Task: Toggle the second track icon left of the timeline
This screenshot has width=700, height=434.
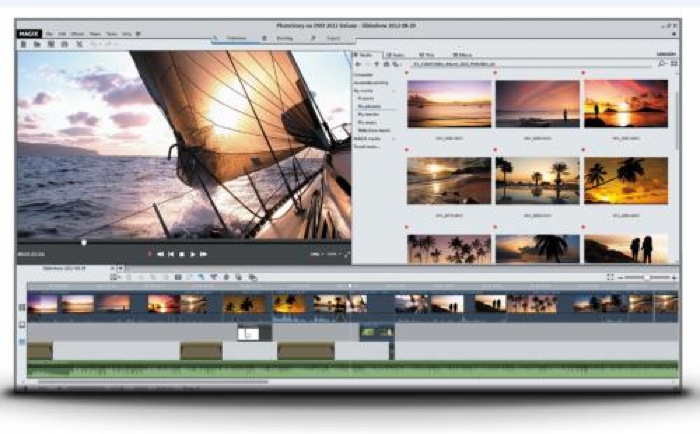Action: click(x=22, y=324)
